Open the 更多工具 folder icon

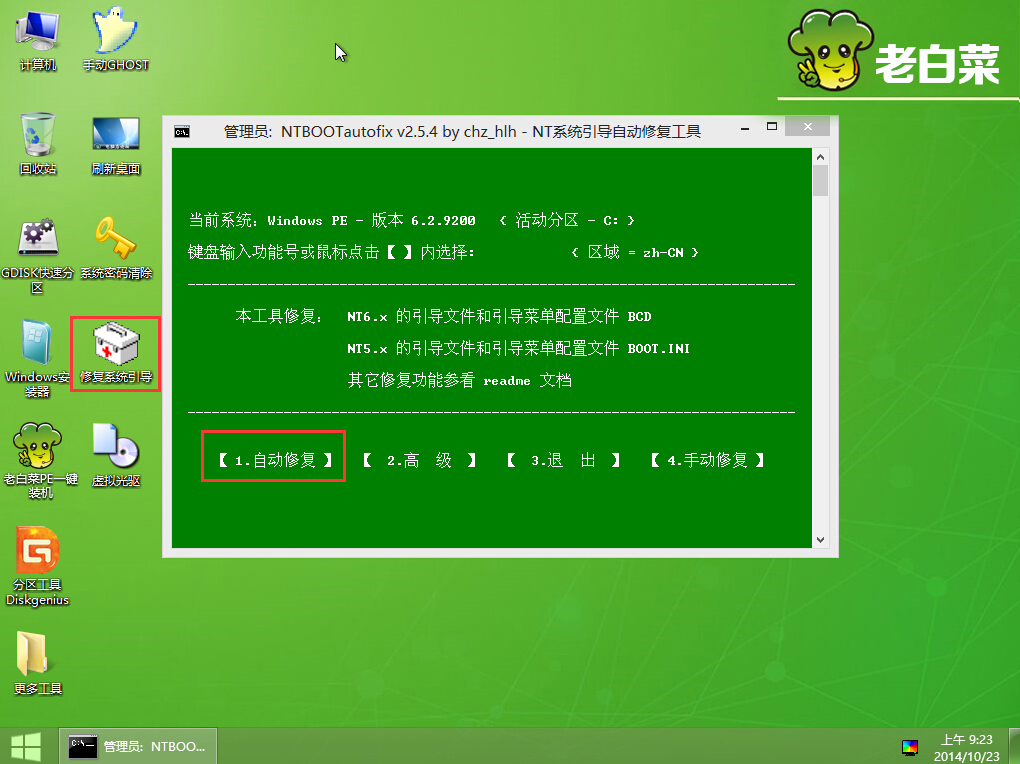coord(38,664)
